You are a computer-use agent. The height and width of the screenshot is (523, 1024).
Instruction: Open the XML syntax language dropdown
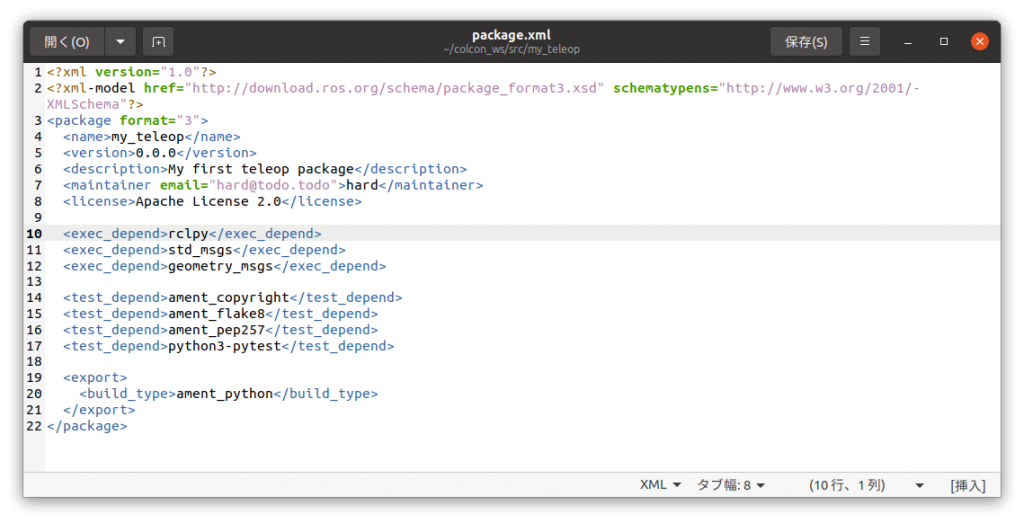pos(660,485)
